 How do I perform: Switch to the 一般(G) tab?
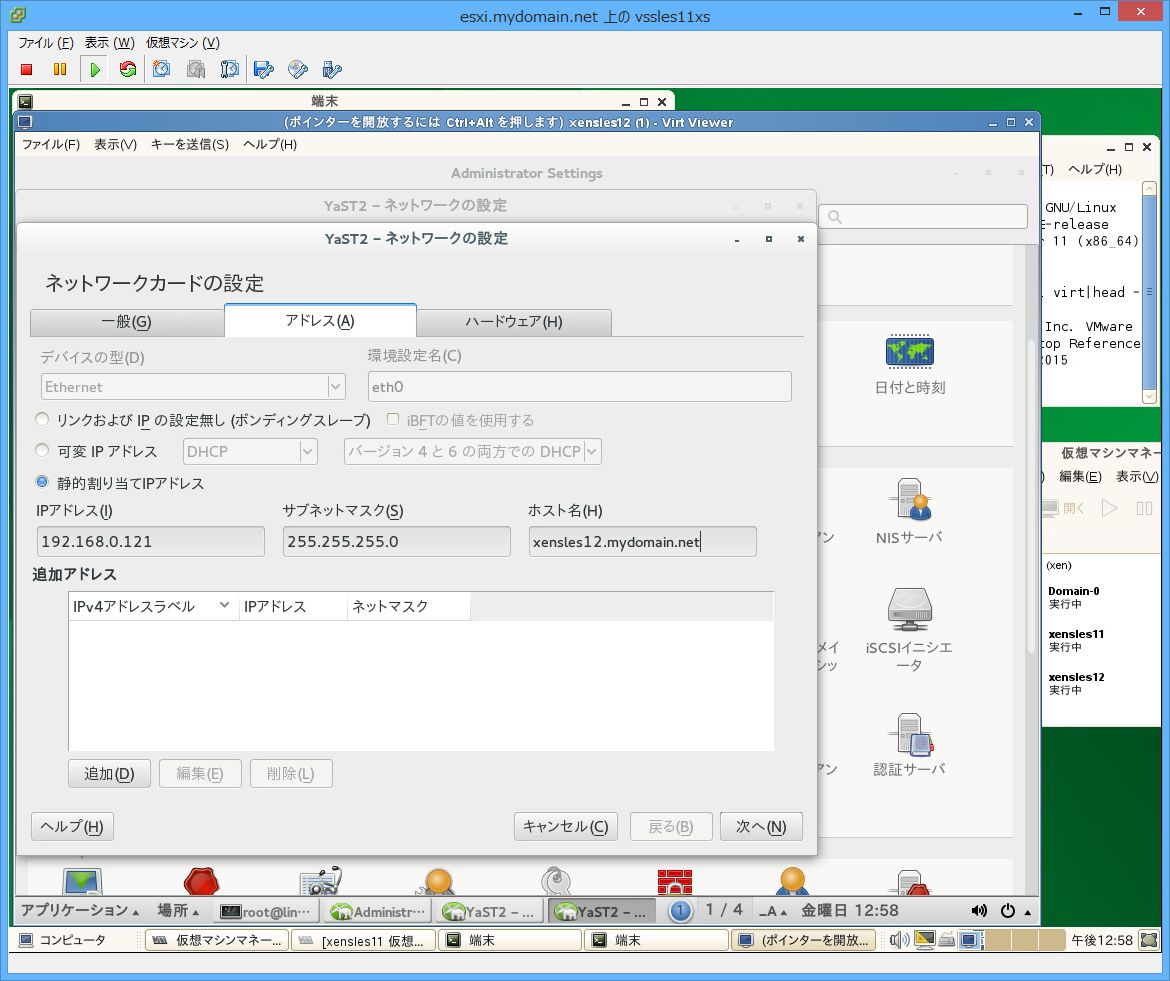pos(127,322)
